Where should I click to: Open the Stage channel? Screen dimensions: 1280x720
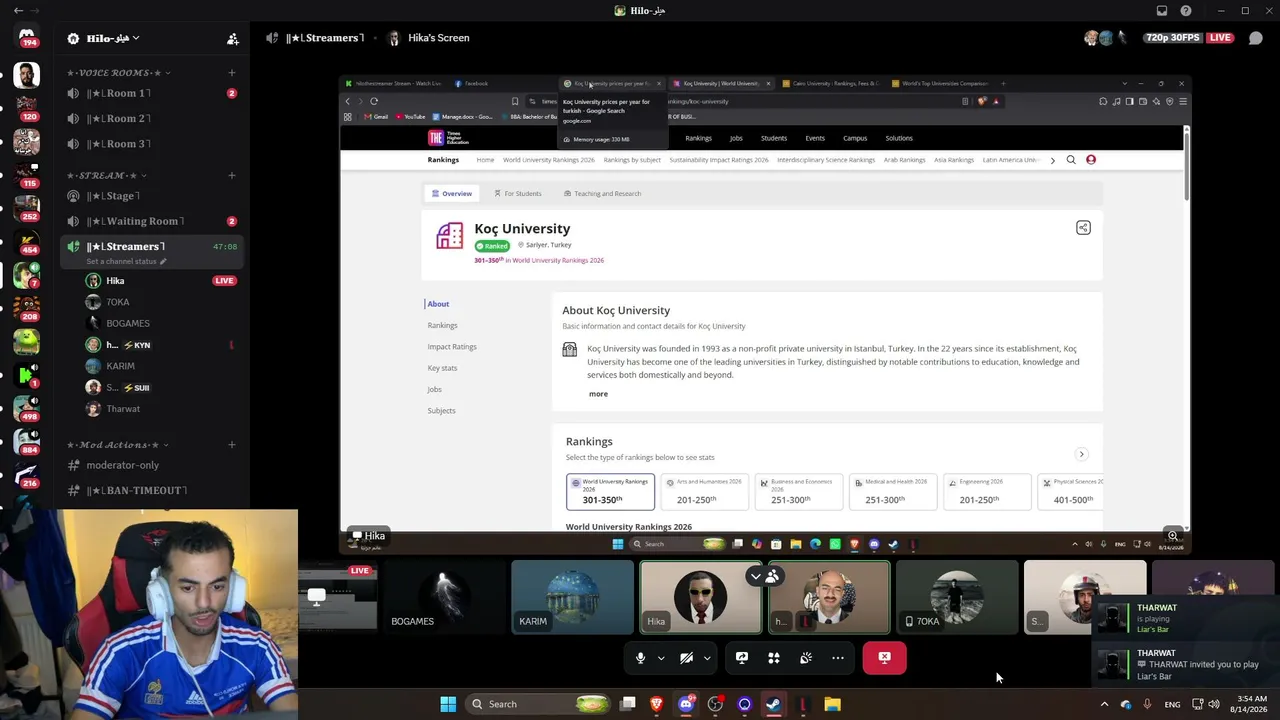(152, 196)
